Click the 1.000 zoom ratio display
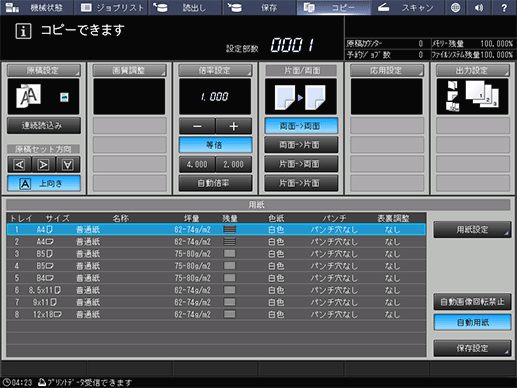517x388 pixels. tap(215, 96)
